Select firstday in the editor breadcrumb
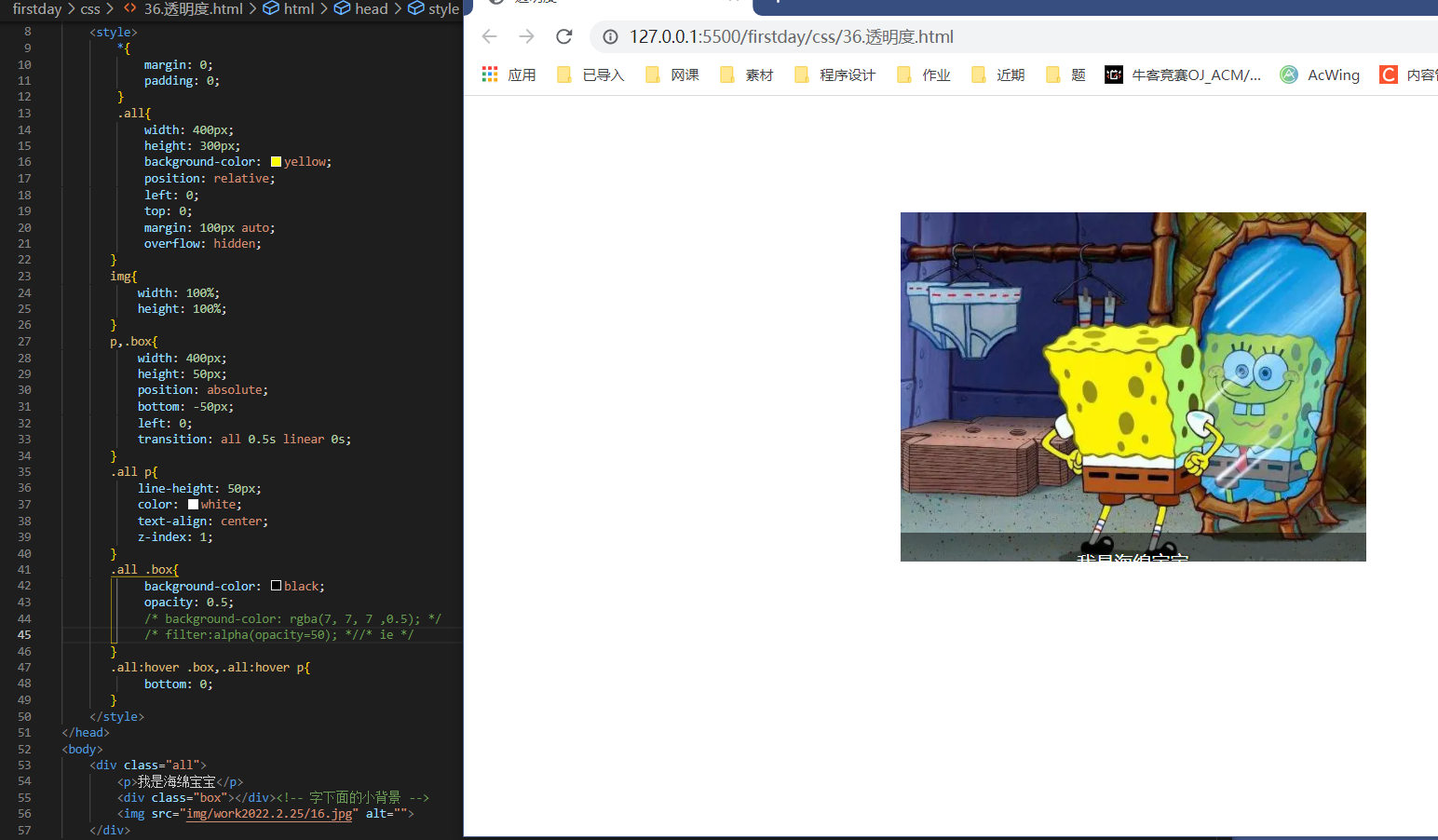This screenshot has height=840, width=1438. click(37, 8)
